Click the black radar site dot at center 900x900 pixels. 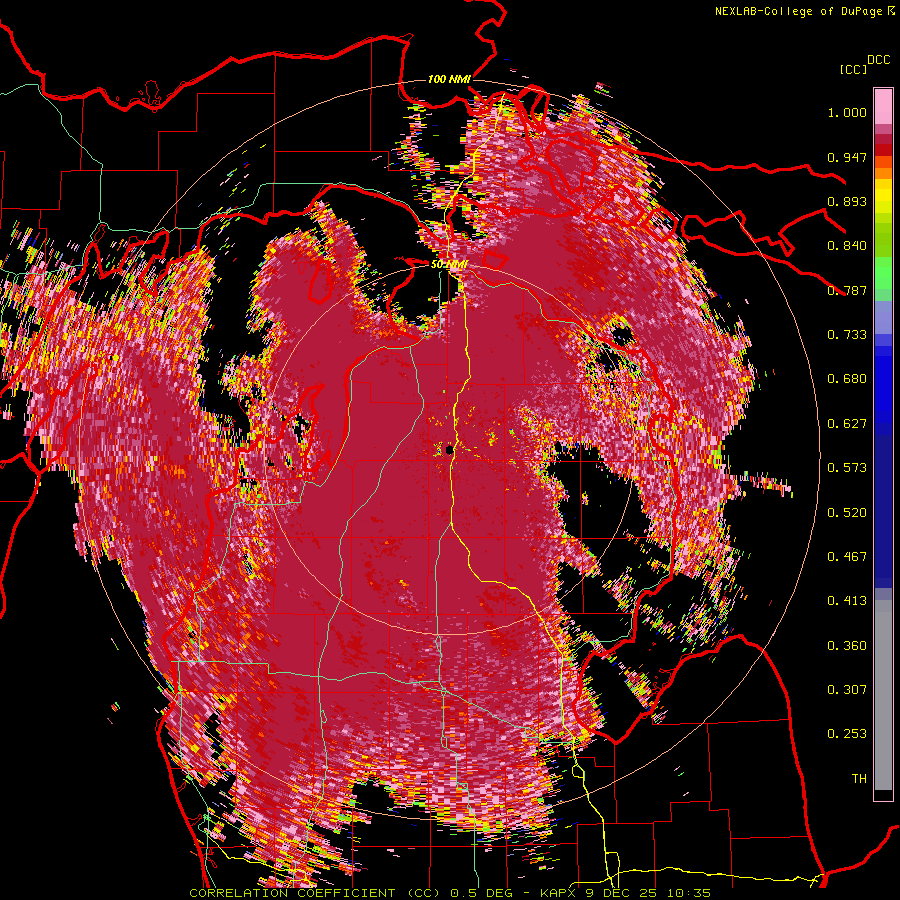coord(450,450)
